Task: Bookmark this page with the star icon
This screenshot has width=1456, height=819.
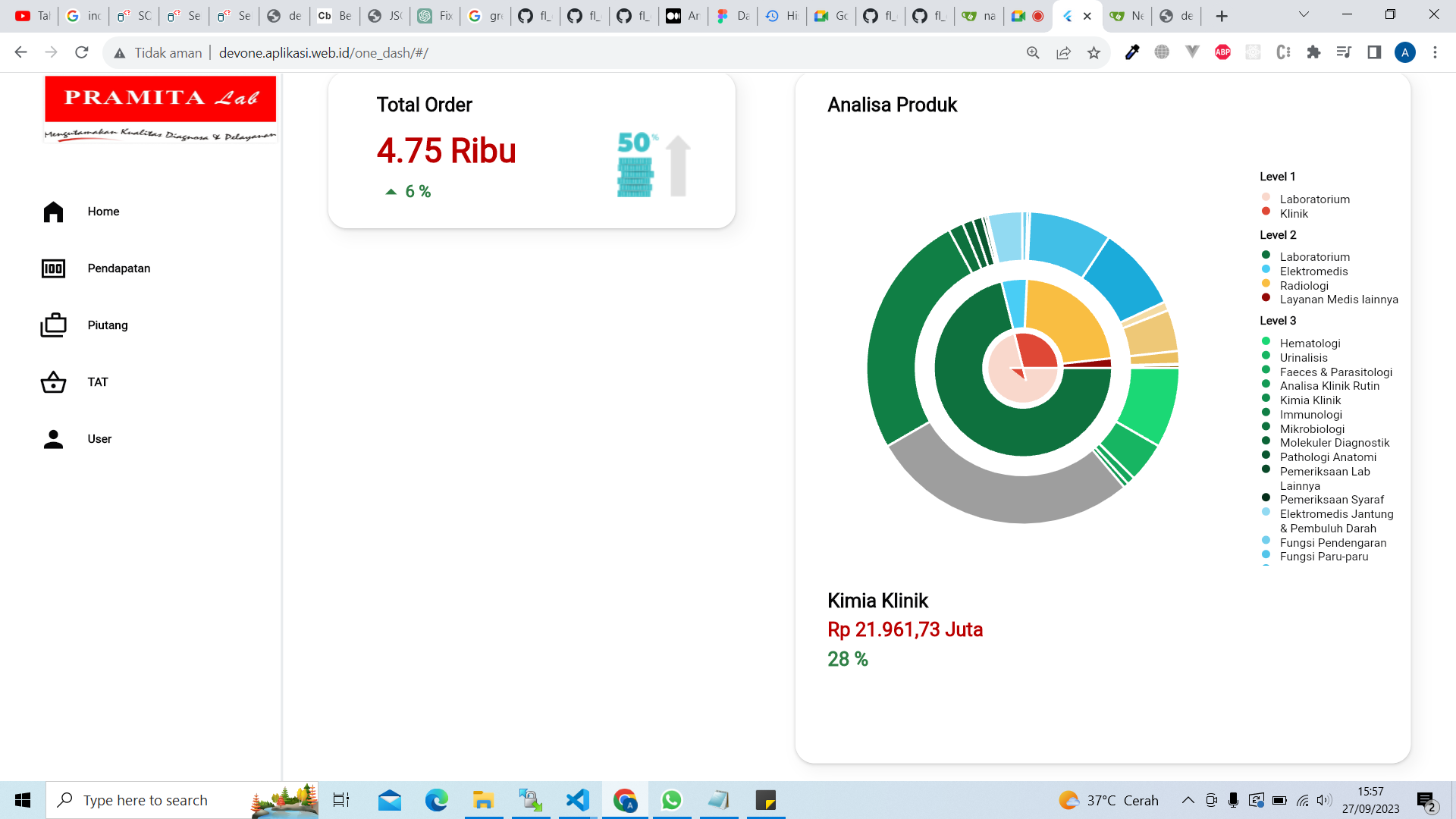Action: 1094,52
